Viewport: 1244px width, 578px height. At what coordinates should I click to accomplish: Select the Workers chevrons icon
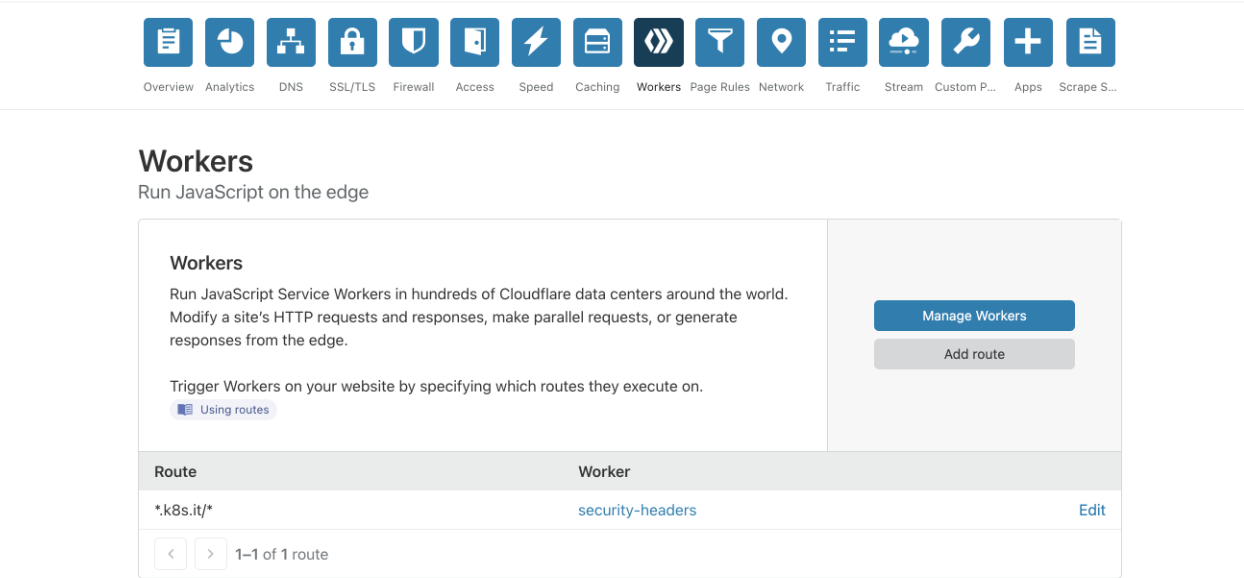coord(659,42)
